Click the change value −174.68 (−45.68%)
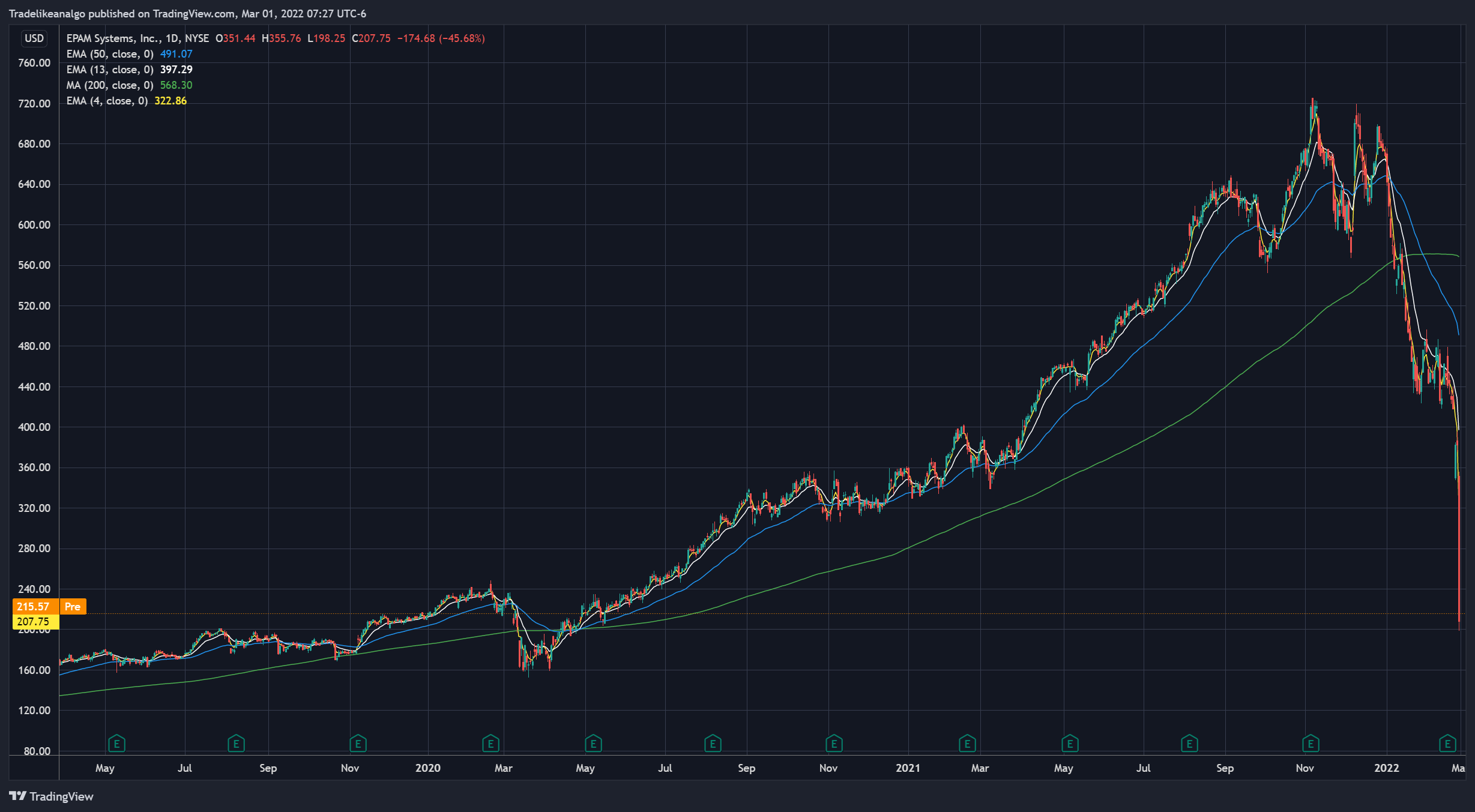 441,38
